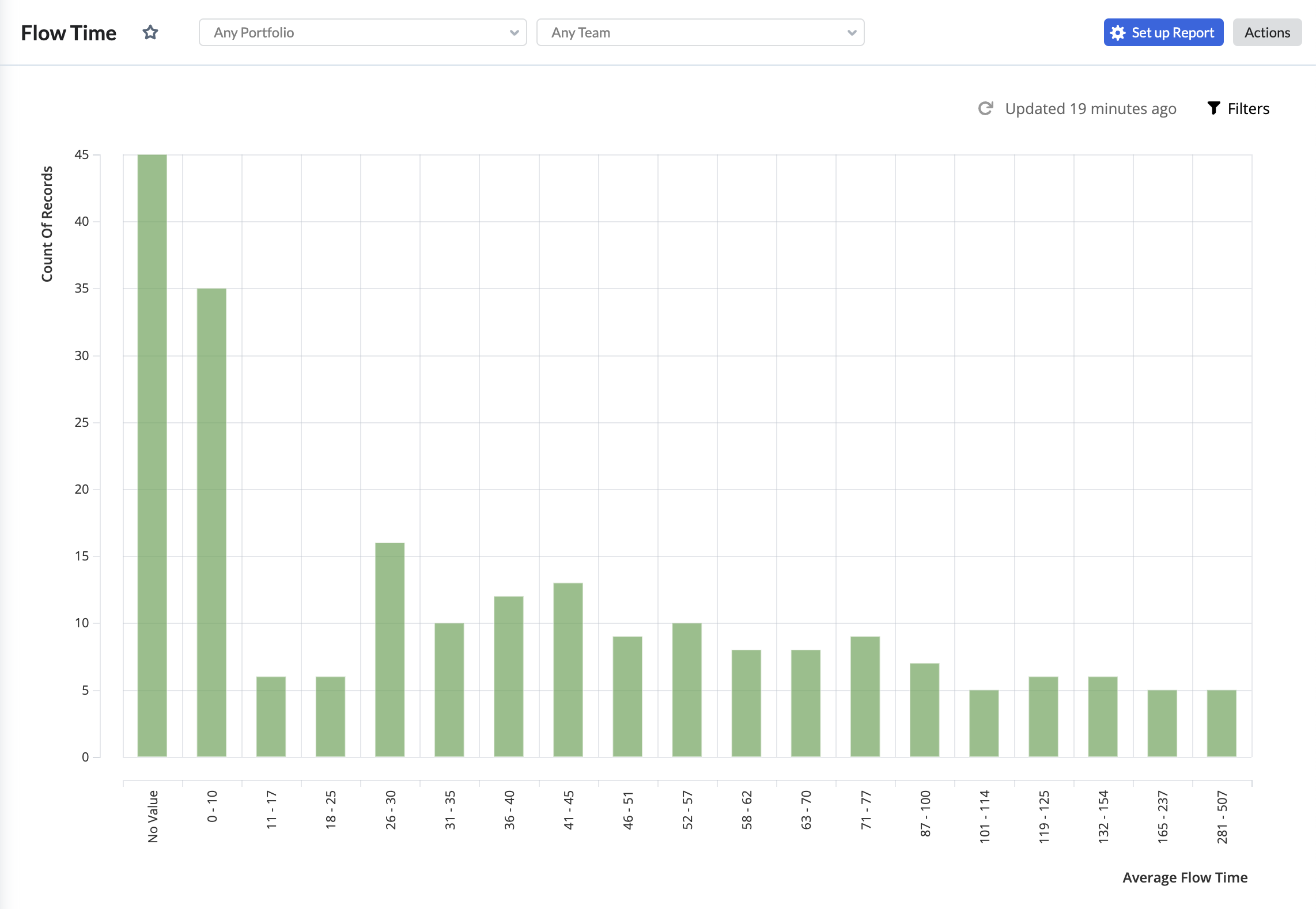Viewport: 1316px width, 909px height.
Task: Select the 26 - 30 histogram bar
Action: [x=390, y=650]
